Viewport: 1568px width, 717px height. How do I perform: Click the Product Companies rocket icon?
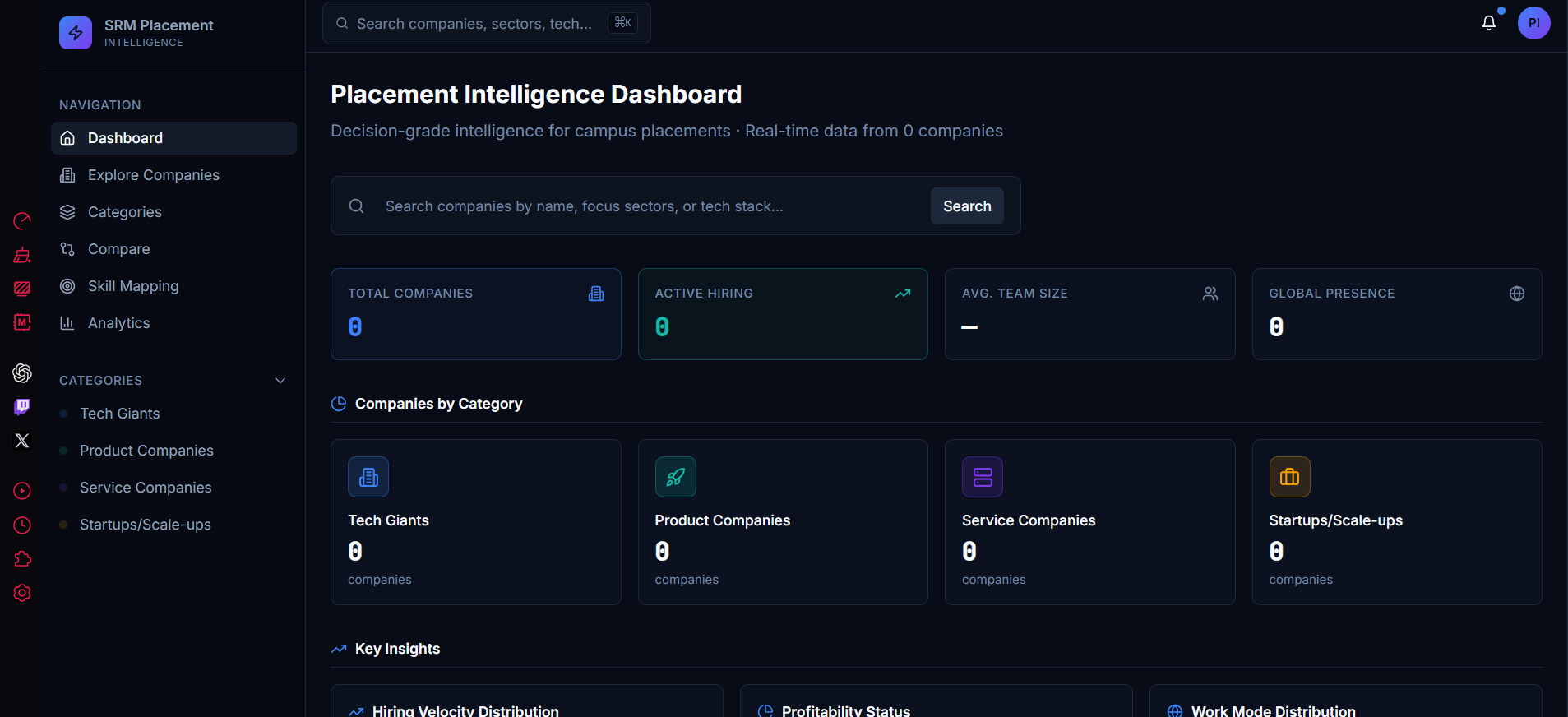point(676,477)
